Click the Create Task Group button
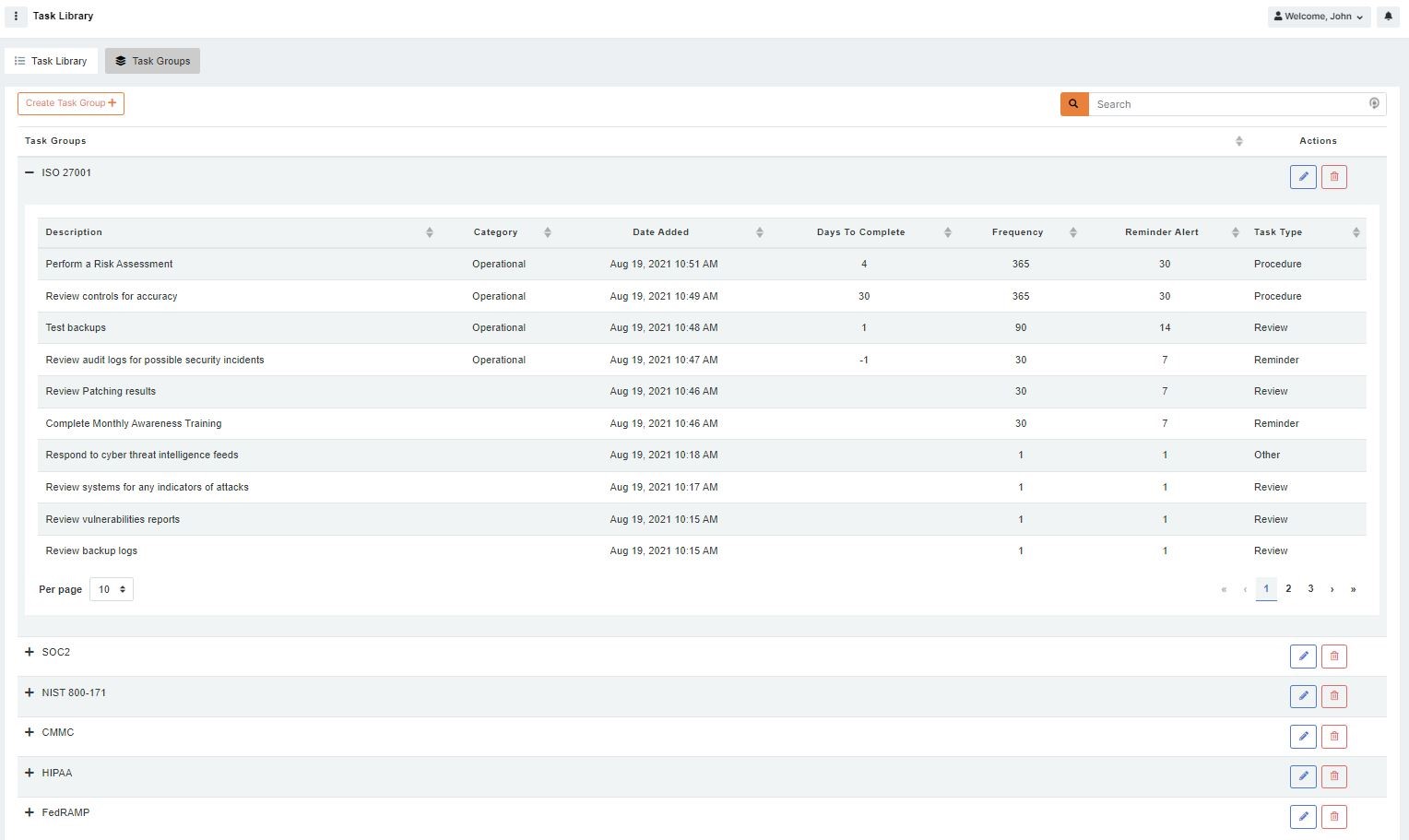 click(70, 102)
